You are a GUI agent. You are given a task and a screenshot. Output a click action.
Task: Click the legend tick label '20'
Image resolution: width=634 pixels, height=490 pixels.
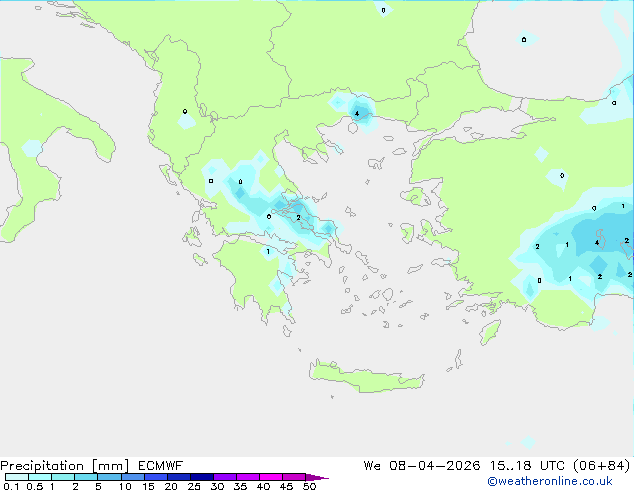[x=171, y=486]
